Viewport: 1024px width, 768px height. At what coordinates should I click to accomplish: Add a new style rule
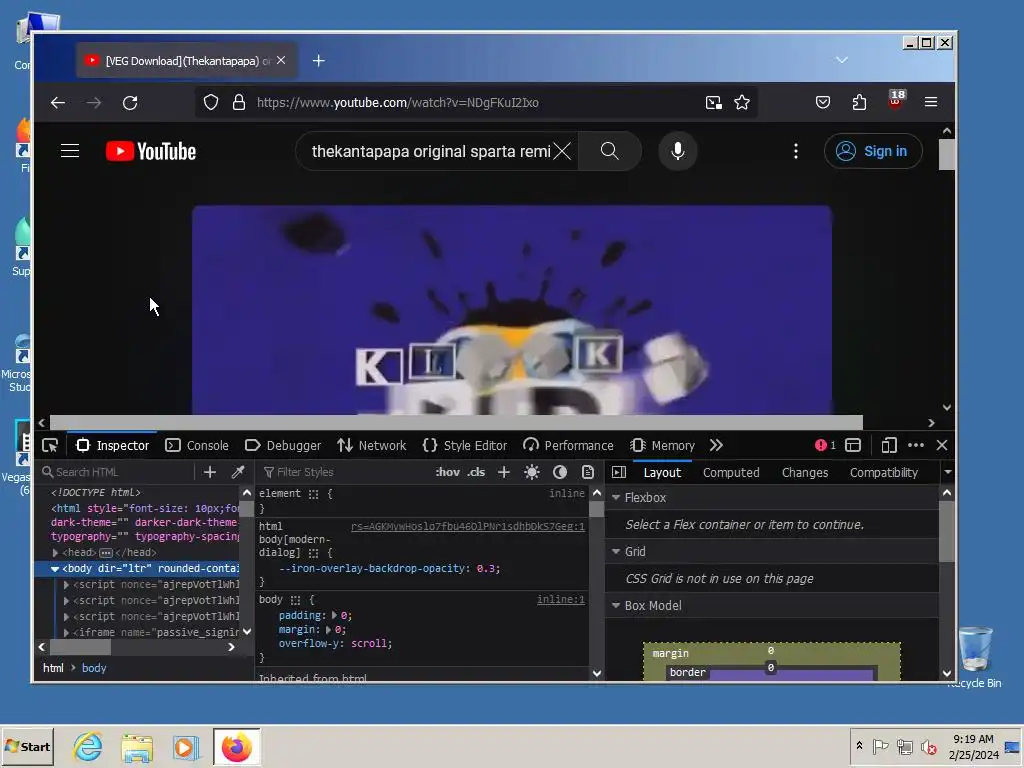[x=504, y=472]
